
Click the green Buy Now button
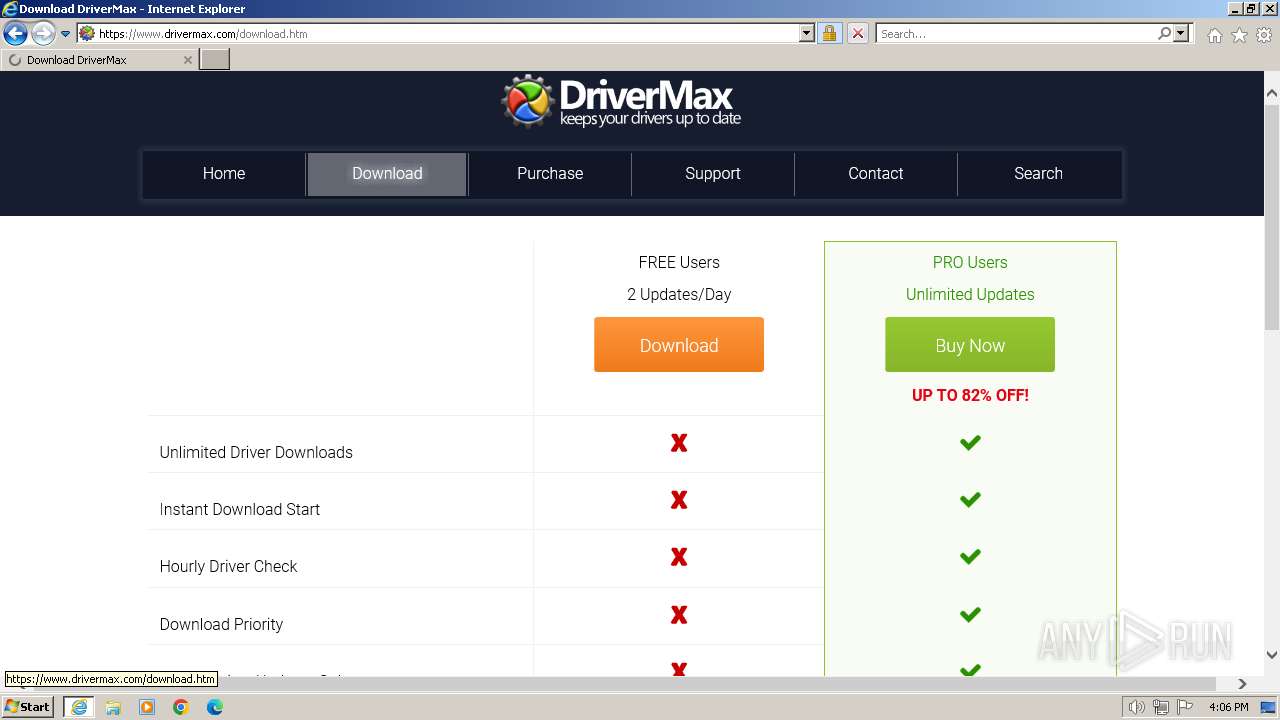pyautogui.click(x=970, y=345)
